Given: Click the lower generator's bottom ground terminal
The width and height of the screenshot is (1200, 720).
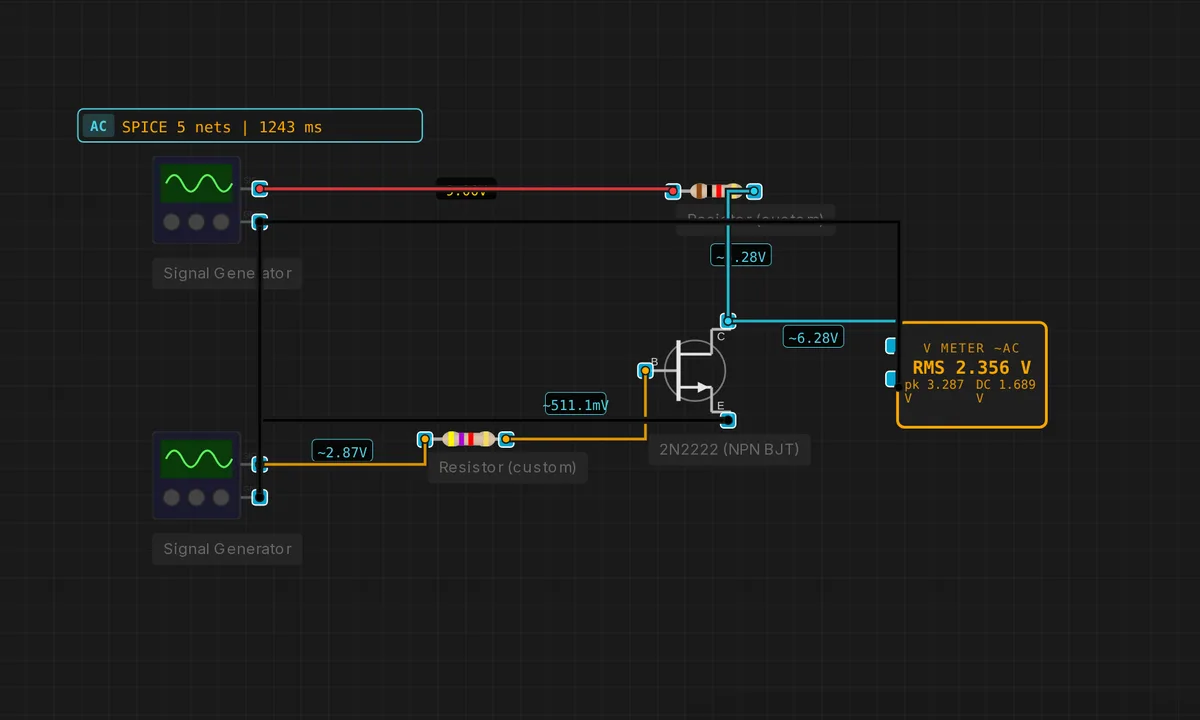Looking at the screenshot, I should (x=260, y=497).
